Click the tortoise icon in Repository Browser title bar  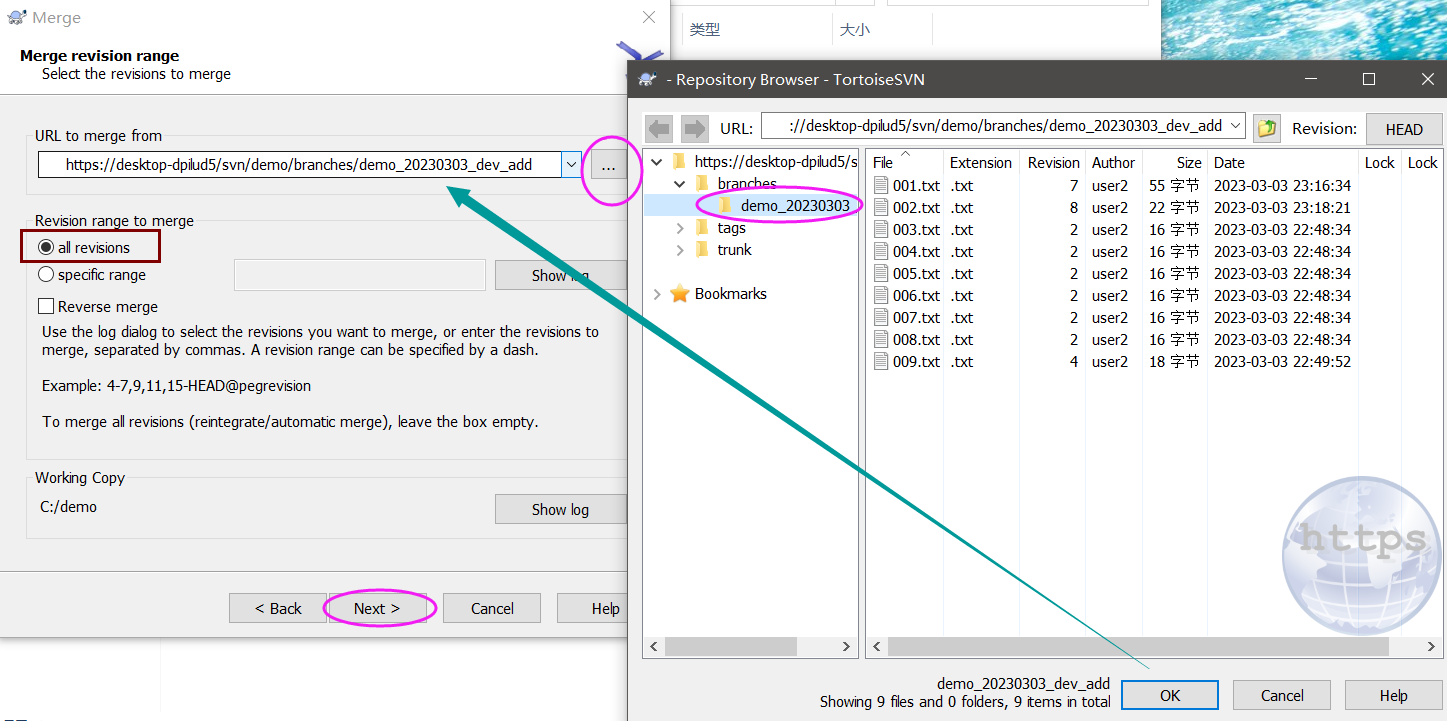[648, 79]
